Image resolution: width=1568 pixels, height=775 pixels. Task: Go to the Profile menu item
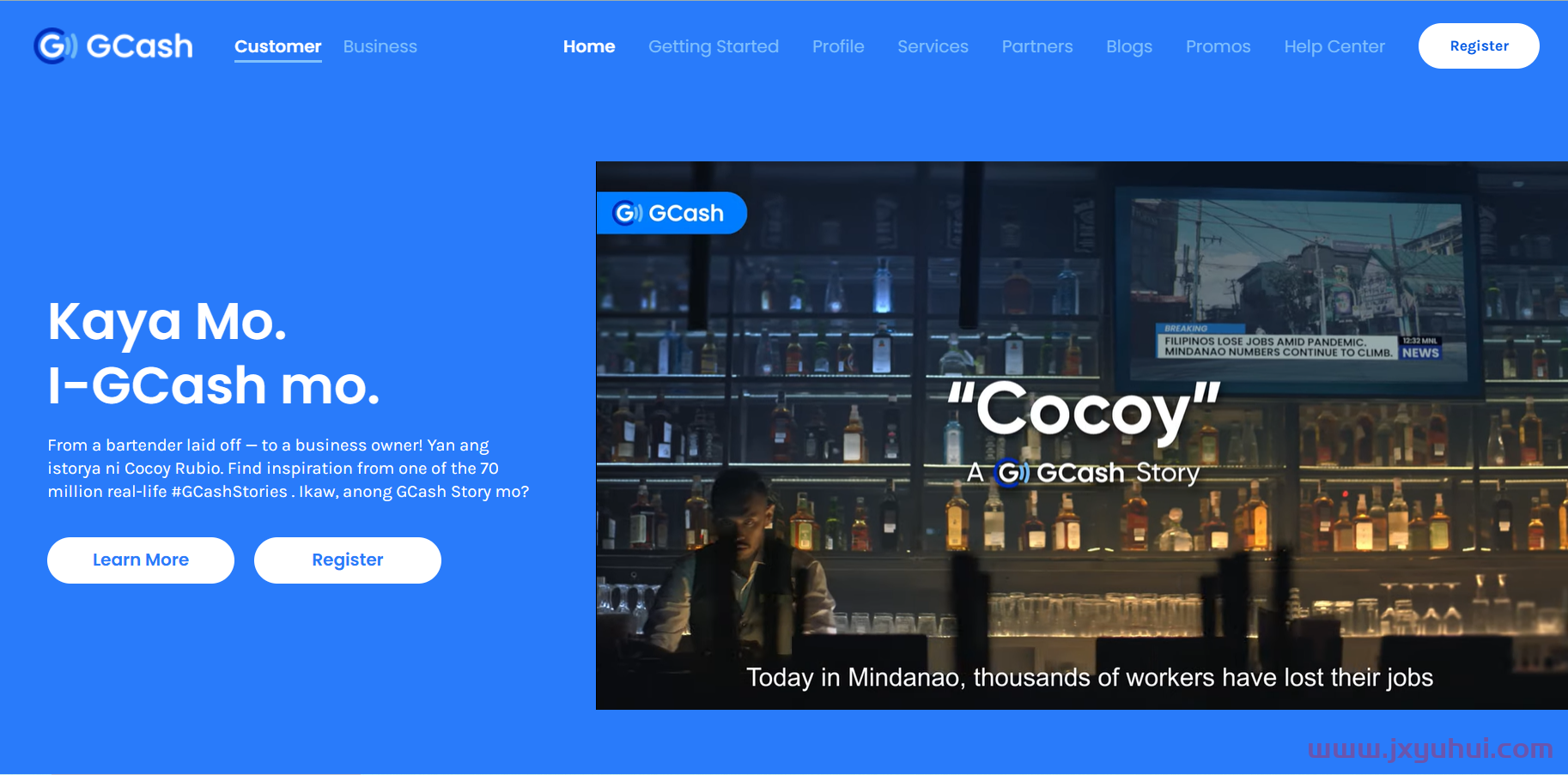pyautogui.click(x=838, y=46)
